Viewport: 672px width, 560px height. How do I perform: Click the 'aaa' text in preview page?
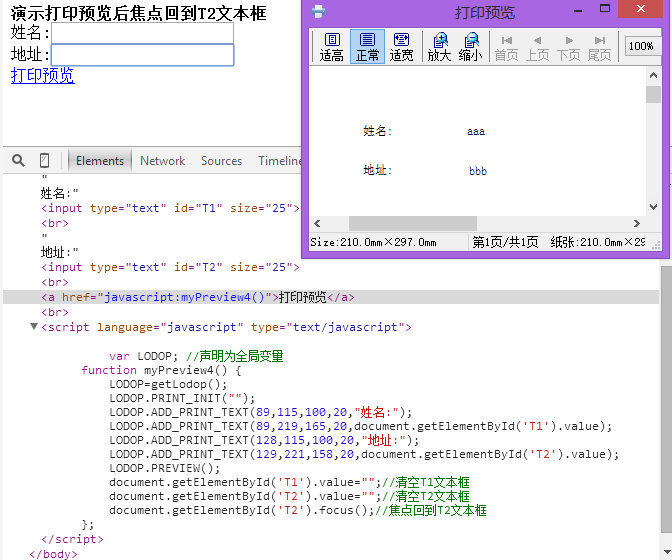476,132
